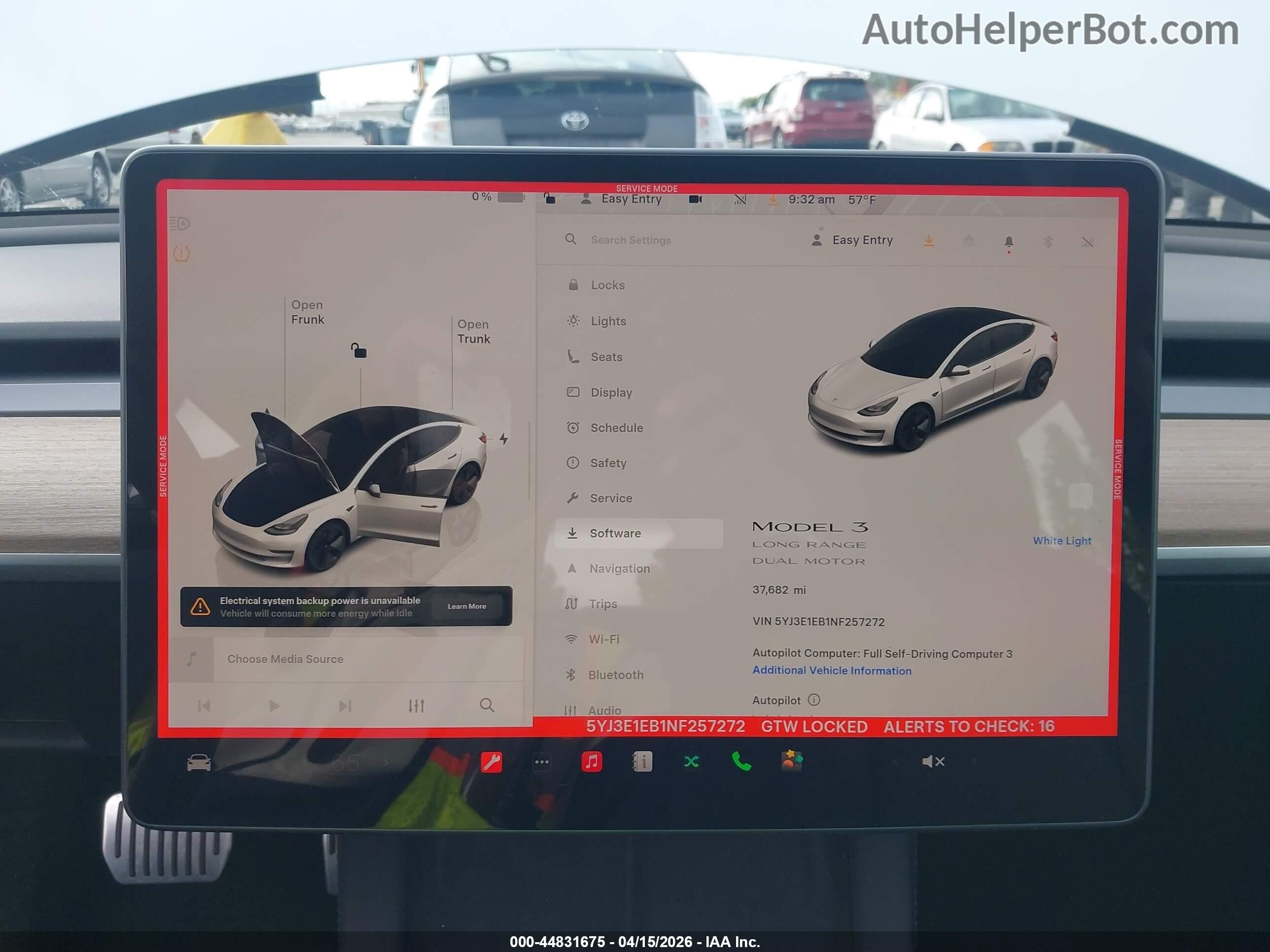Image resolution: width=1270 pixels, height=952 pixels.
Task: Tap the "9:32 am" clock
Action: pyautogui.click(x=811, y=200)
